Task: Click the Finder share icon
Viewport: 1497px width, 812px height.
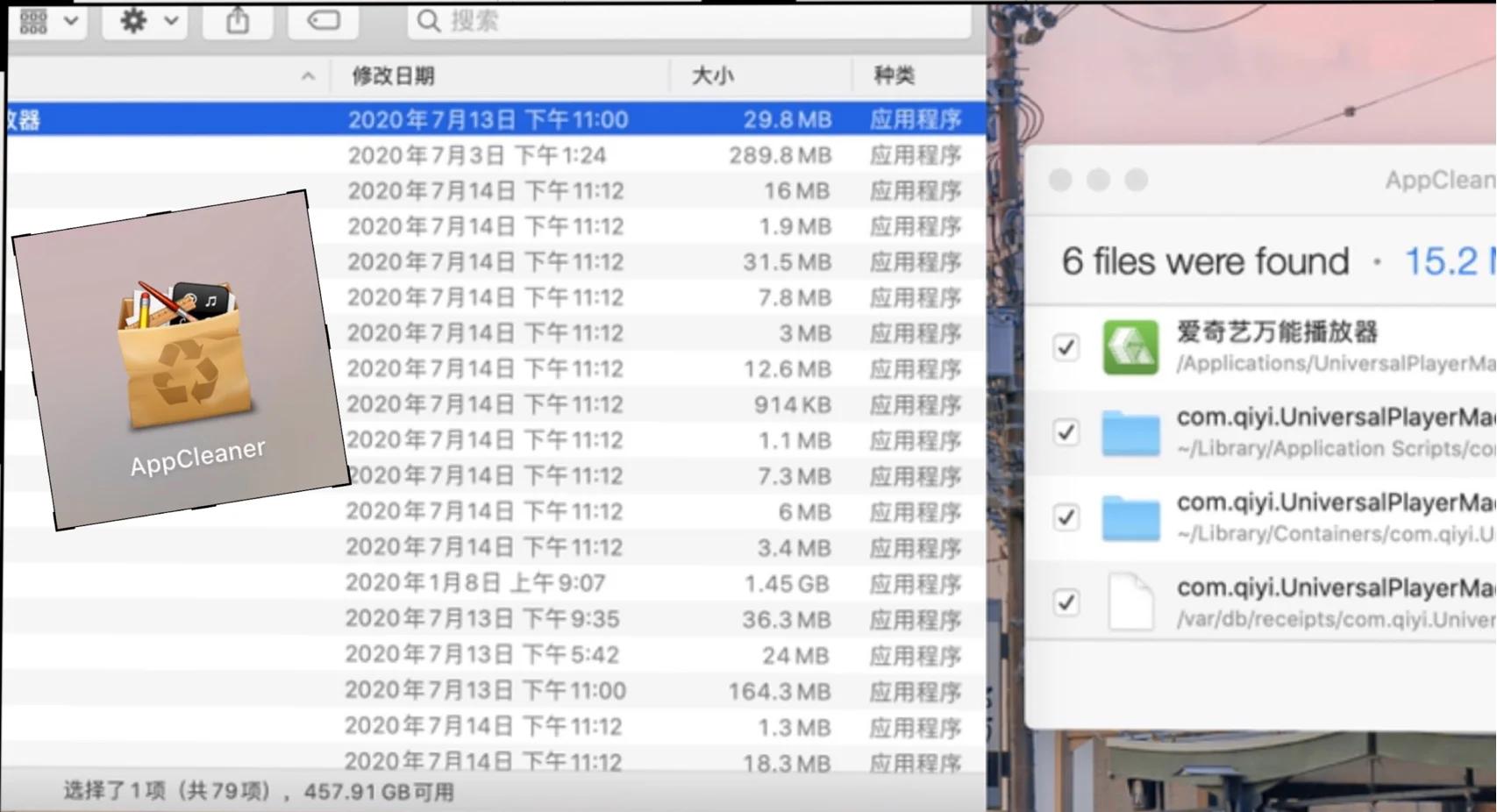Action: pyautogui.click(x=238, y=20)
